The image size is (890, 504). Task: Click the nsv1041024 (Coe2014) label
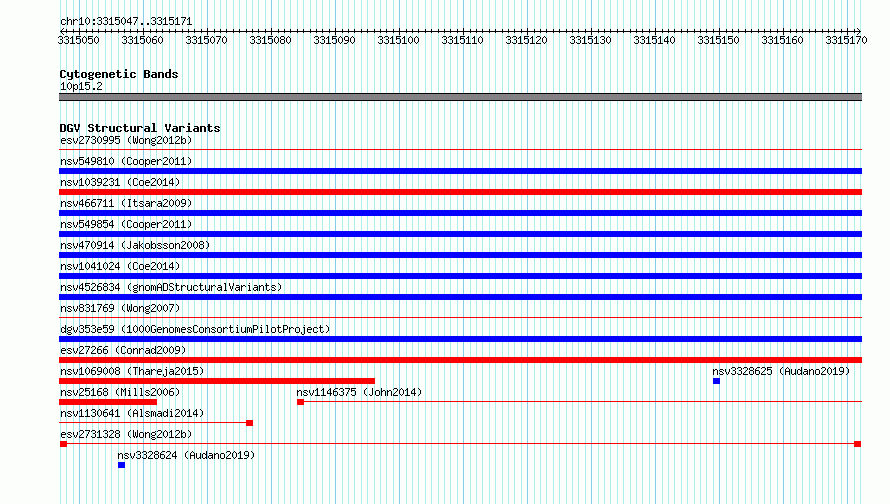pos(120,266)
